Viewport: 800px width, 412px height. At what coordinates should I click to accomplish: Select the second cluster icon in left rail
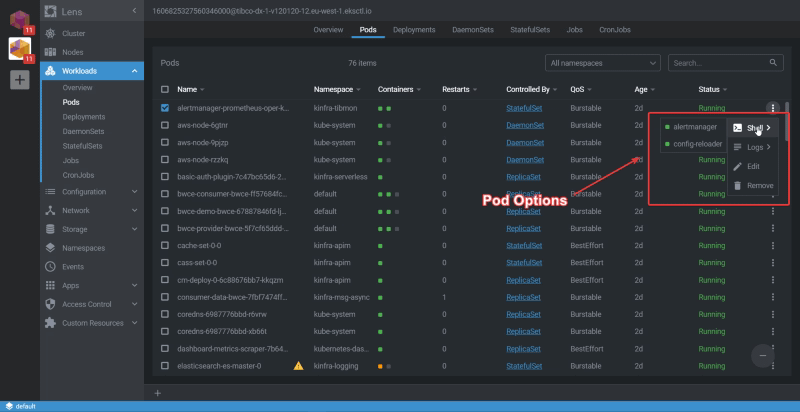tap(20, 49)
